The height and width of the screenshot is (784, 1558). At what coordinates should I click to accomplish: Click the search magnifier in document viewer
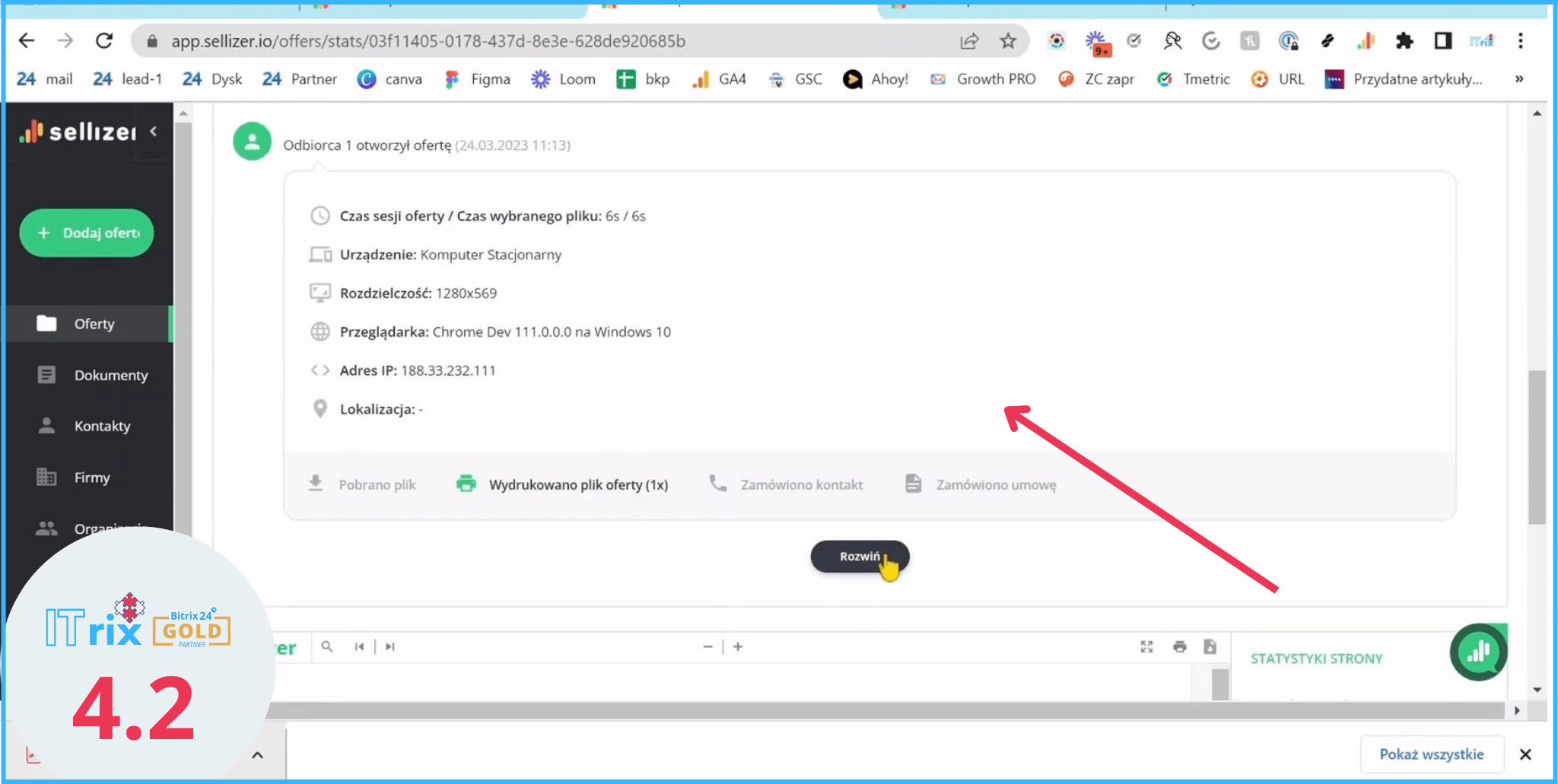327,646
